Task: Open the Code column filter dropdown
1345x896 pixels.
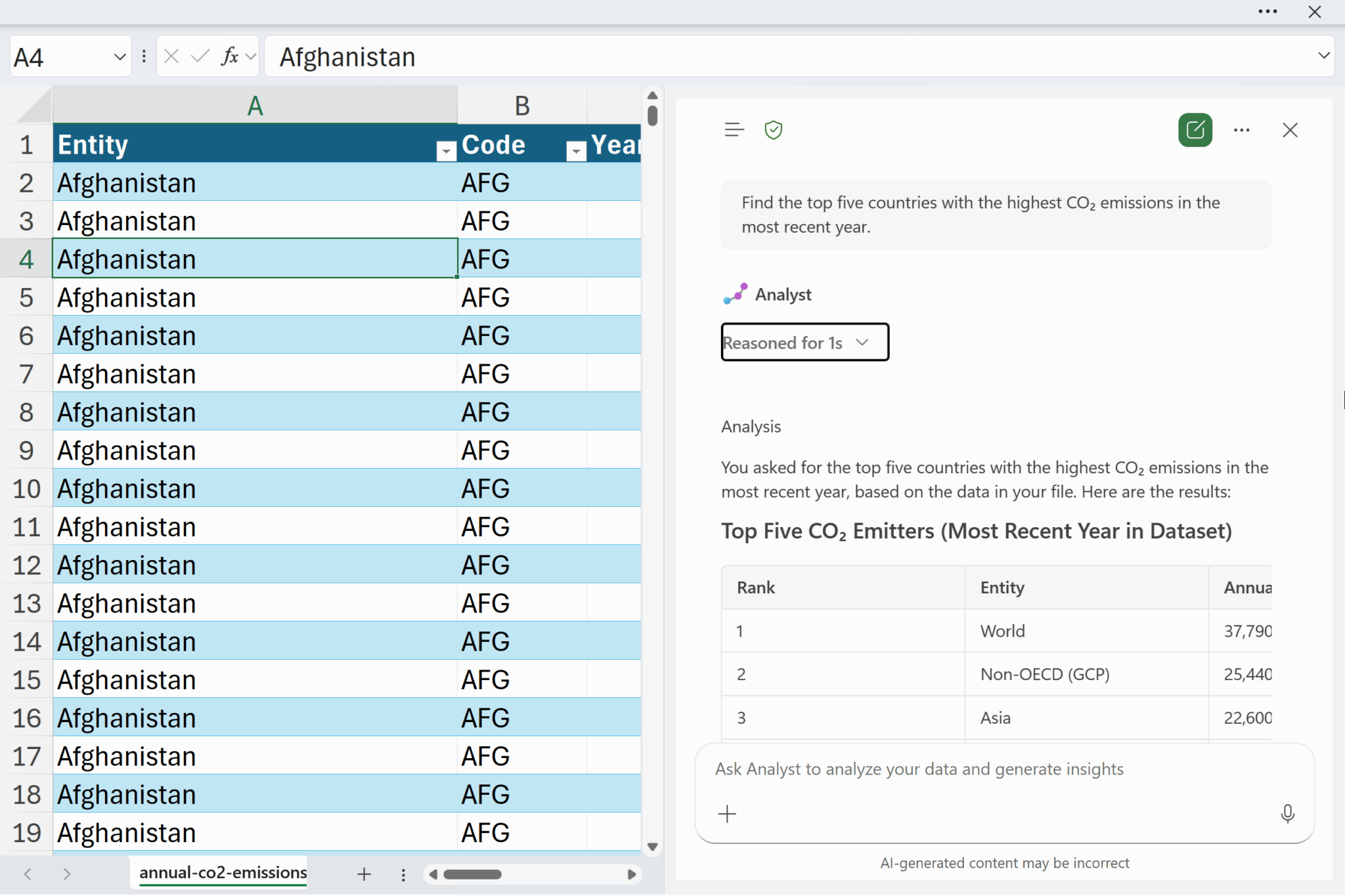Action: 576,151
